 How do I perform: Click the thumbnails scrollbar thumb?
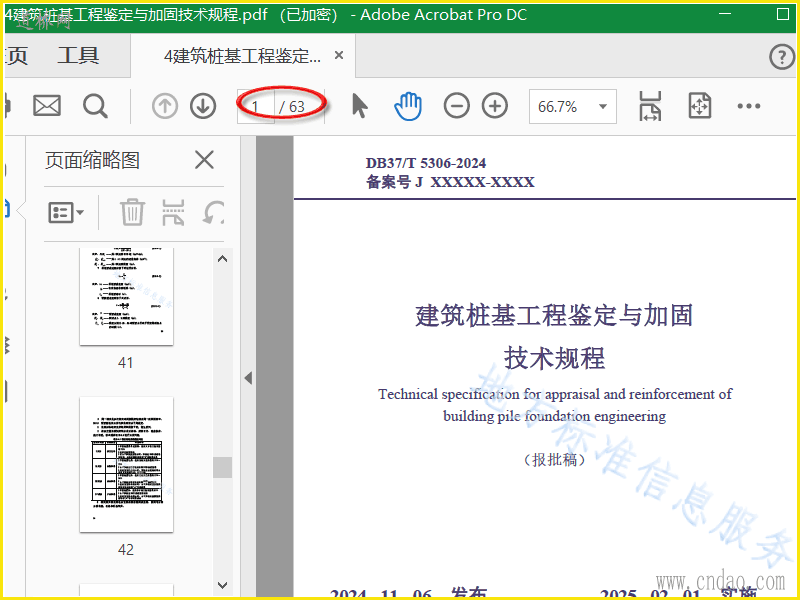point(222,467)
